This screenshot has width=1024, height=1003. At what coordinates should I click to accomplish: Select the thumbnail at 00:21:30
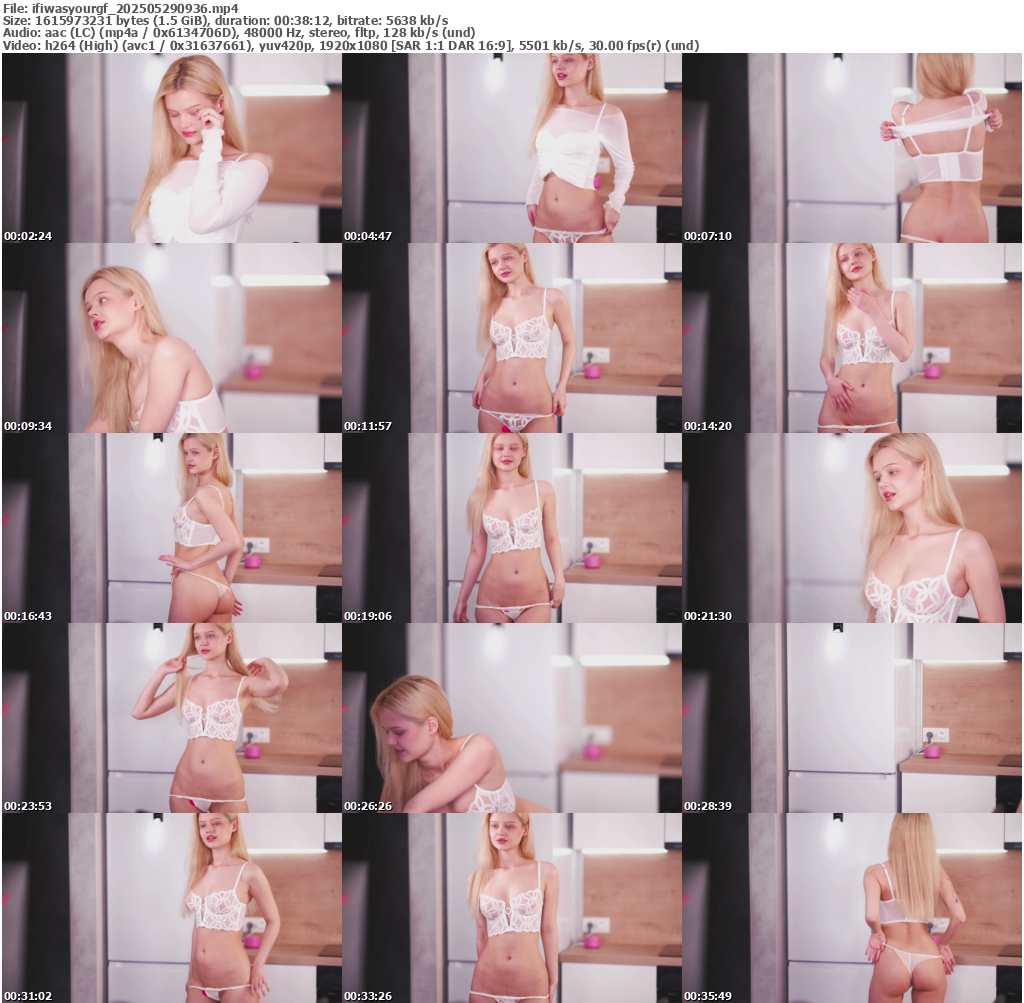[852, 528]
